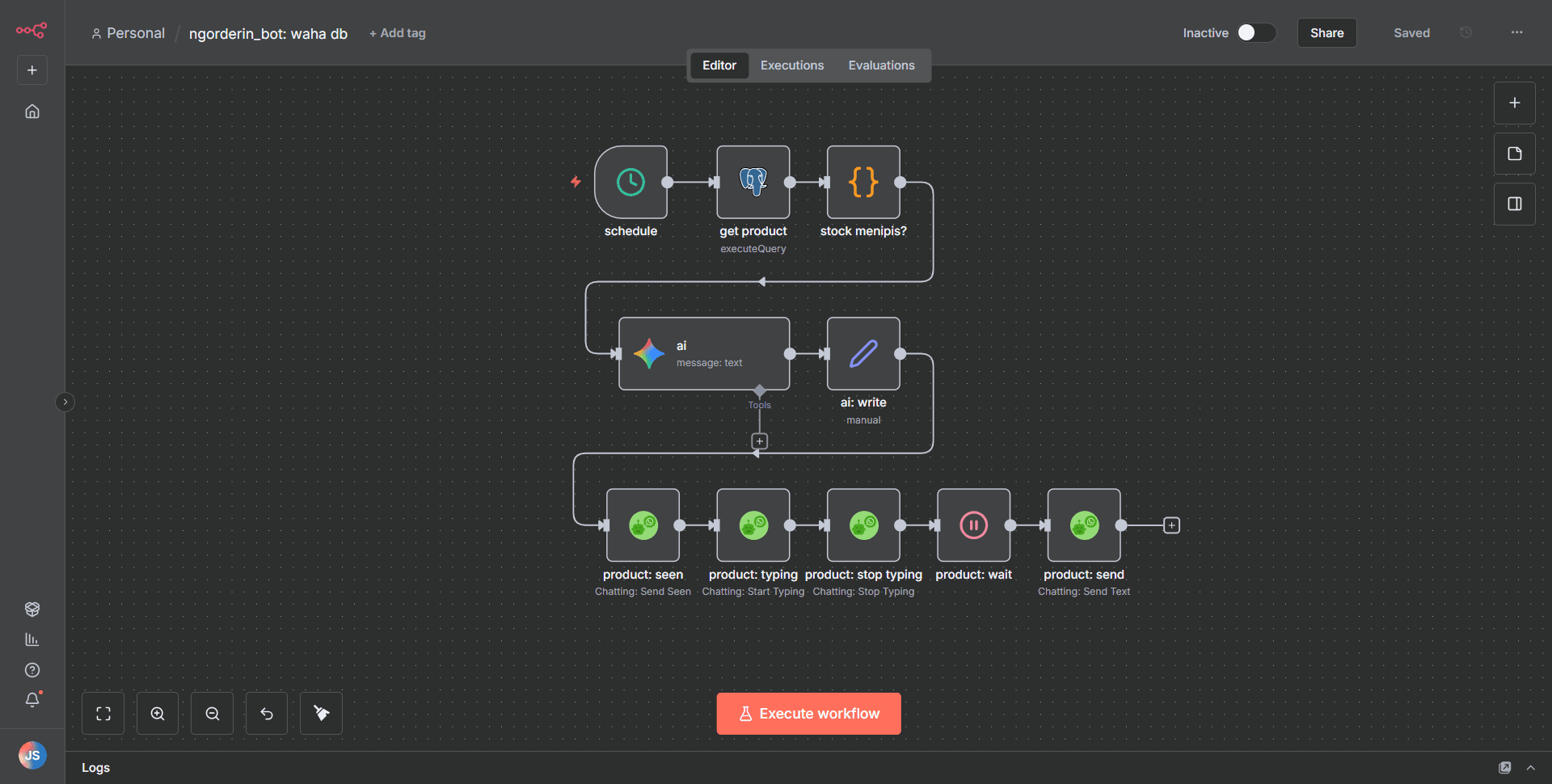Click fit-to-view canvas button
This screenshot has height=784, width=1552.
click(103, 714)
